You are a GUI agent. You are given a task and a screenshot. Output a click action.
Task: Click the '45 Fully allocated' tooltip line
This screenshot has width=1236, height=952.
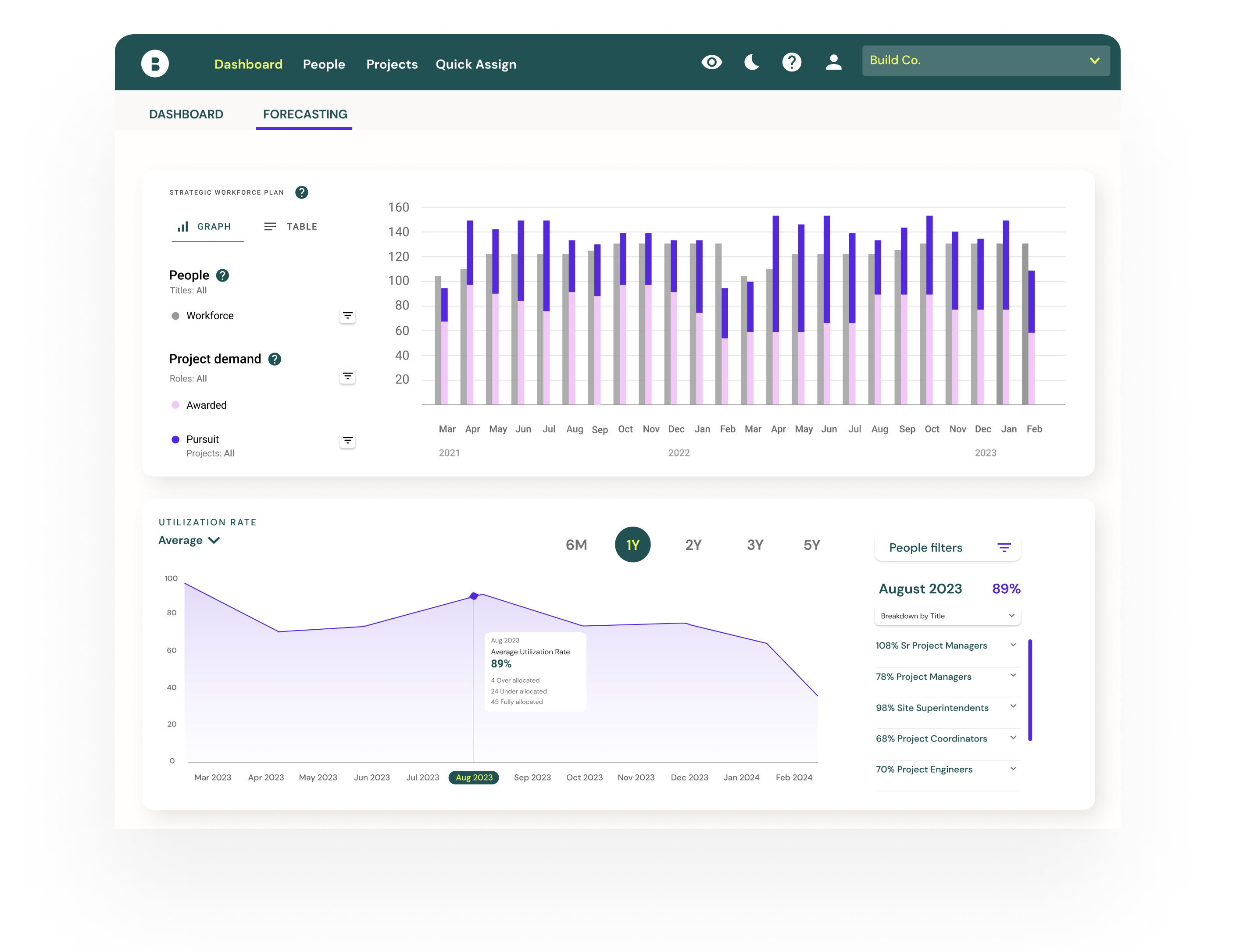point(517,702)
